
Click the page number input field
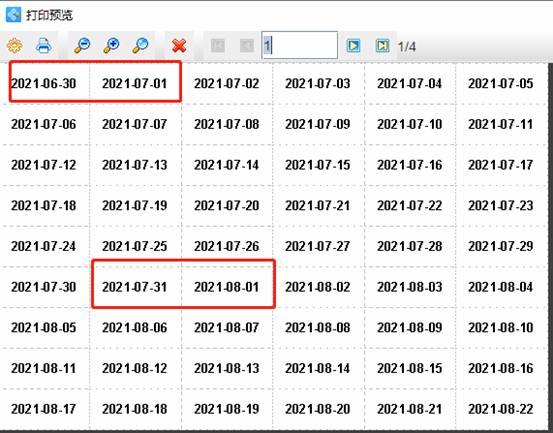tap(299, 45)
